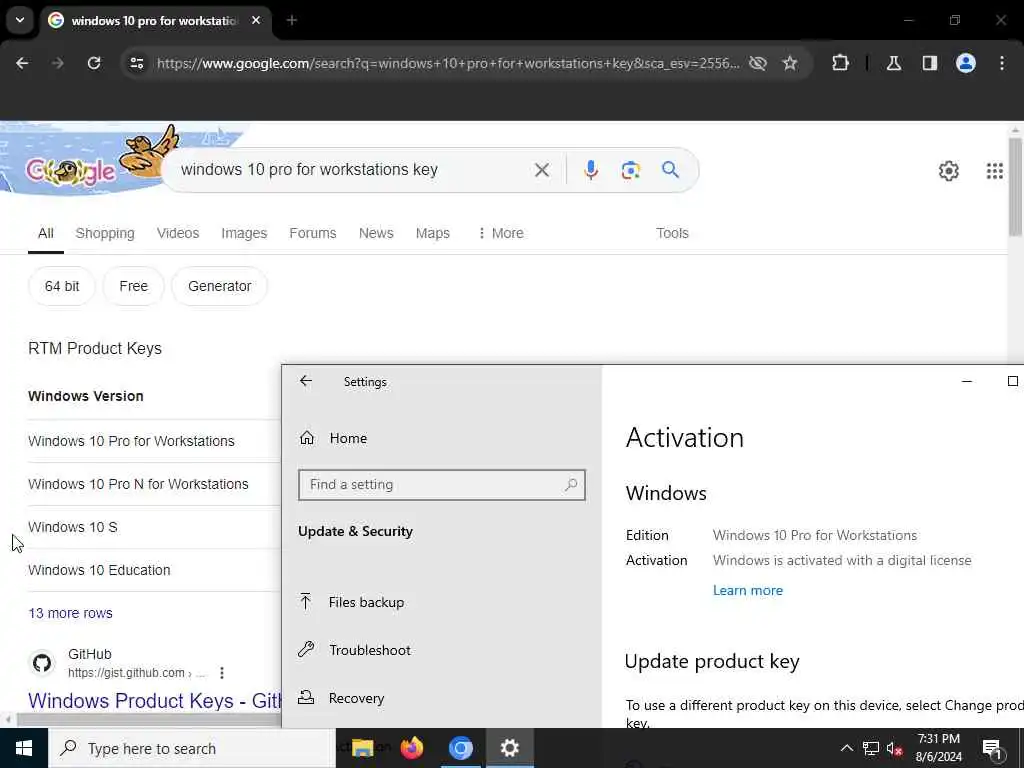Click the 'Learn more' activation link
Viewport: 1024px width, 768px height.
click(x=748, y=590)
